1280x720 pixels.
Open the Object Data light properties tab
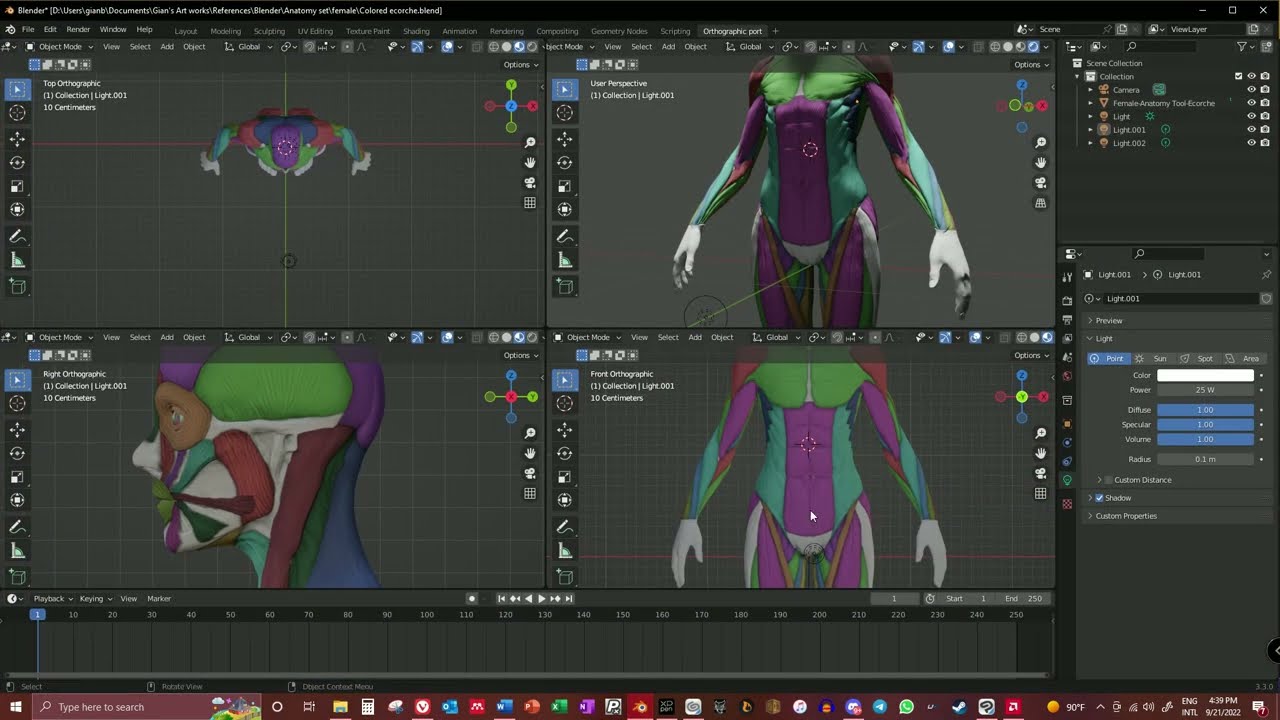pos(1067,481)
